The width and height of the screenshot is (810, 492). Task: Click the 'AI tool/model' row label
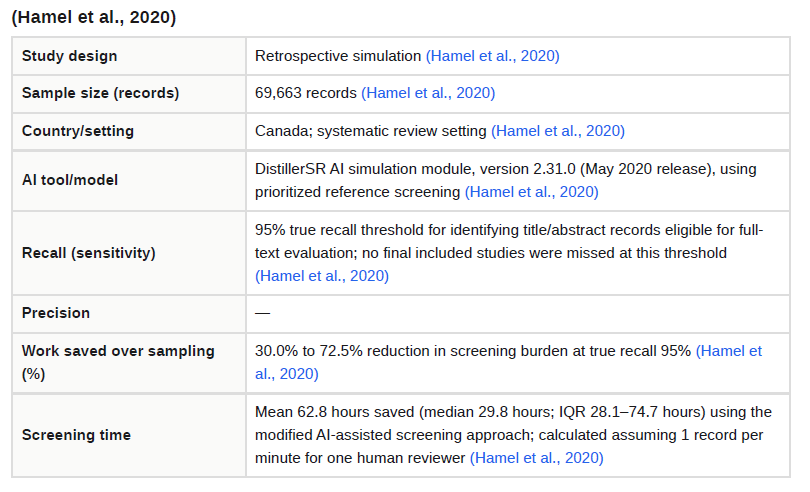[x=70, y=180]
